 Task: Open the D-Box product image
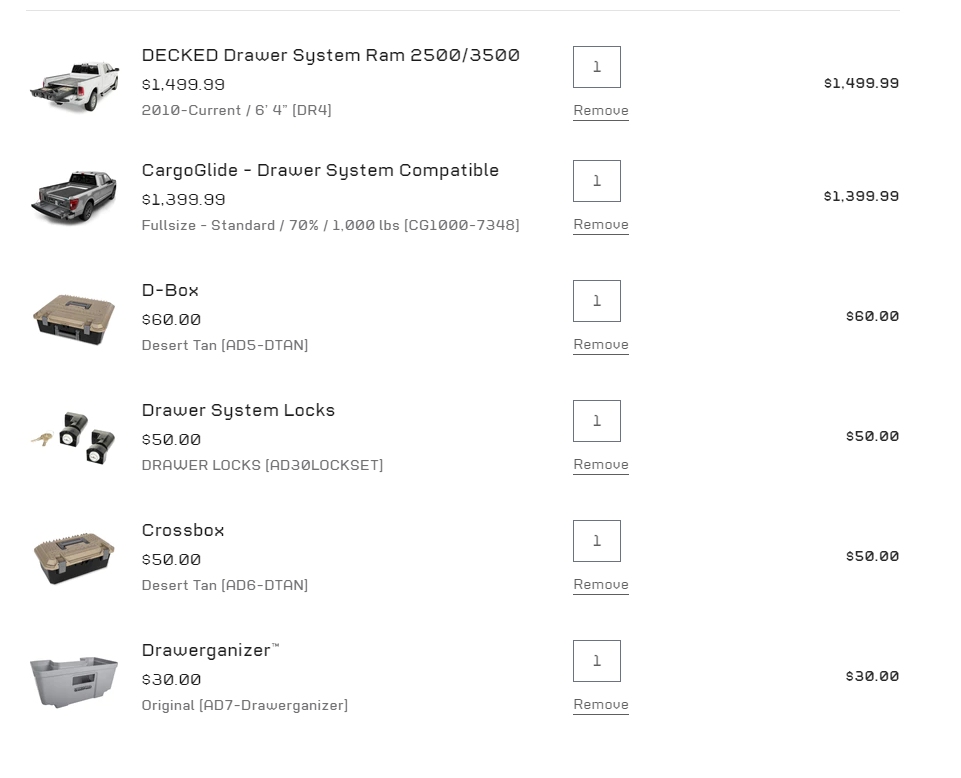(x=74, y=318)
